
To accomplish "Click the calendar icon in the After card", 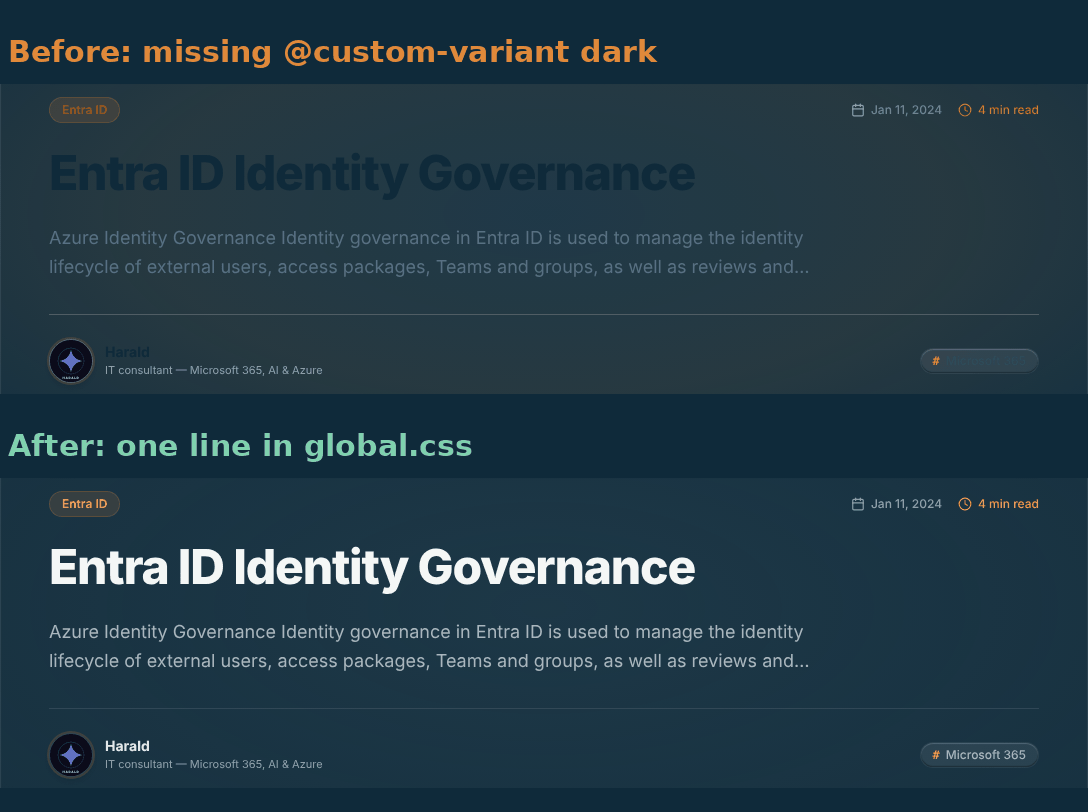I will tap(858, 504).
